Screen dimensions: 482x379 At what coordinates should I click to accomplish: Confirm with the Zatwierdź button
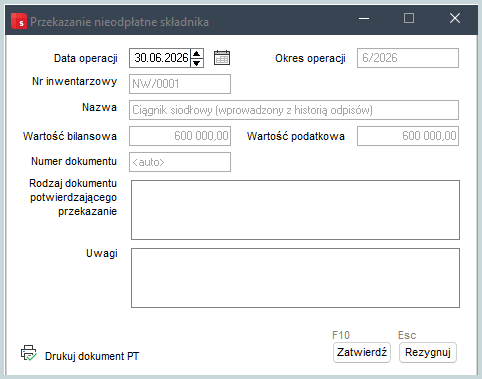[362, 352]
